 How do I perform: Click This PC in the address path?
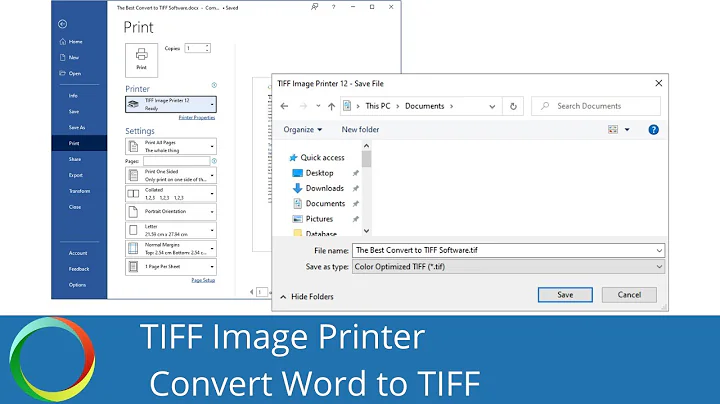377,106
